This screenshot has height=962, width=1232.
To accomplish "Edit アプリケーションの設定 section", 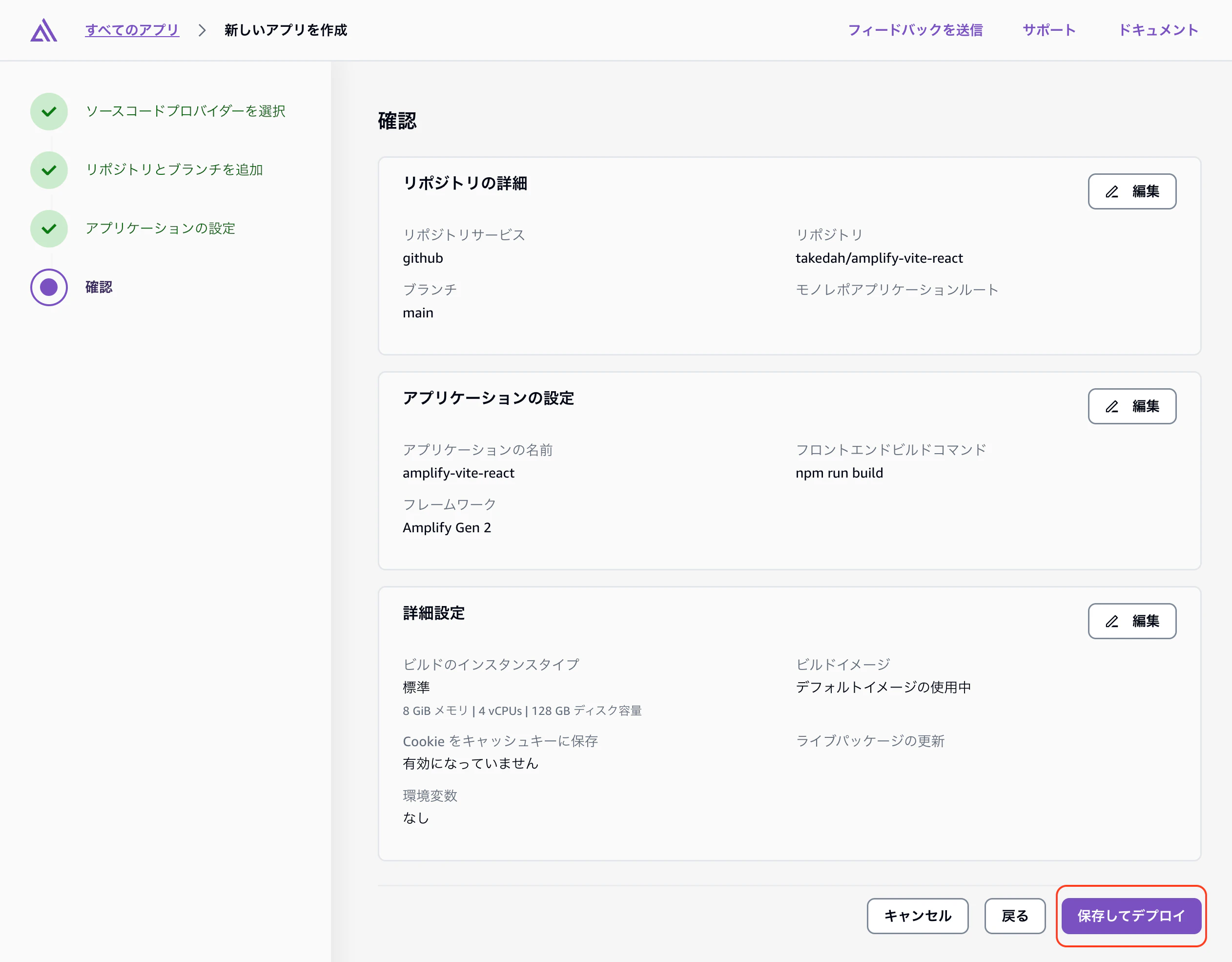I will coord(1131,406).
